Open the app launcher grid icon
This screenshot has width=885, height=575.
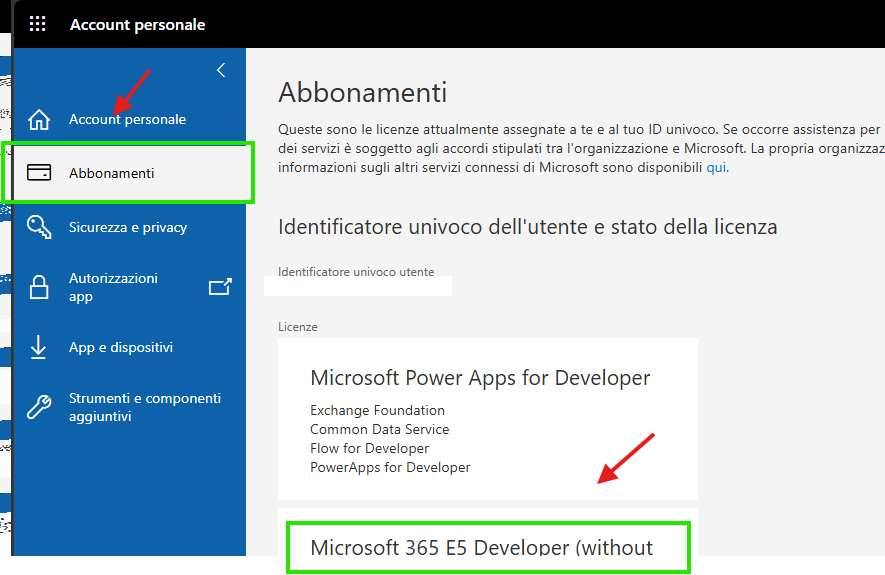(x=38, y=24)
